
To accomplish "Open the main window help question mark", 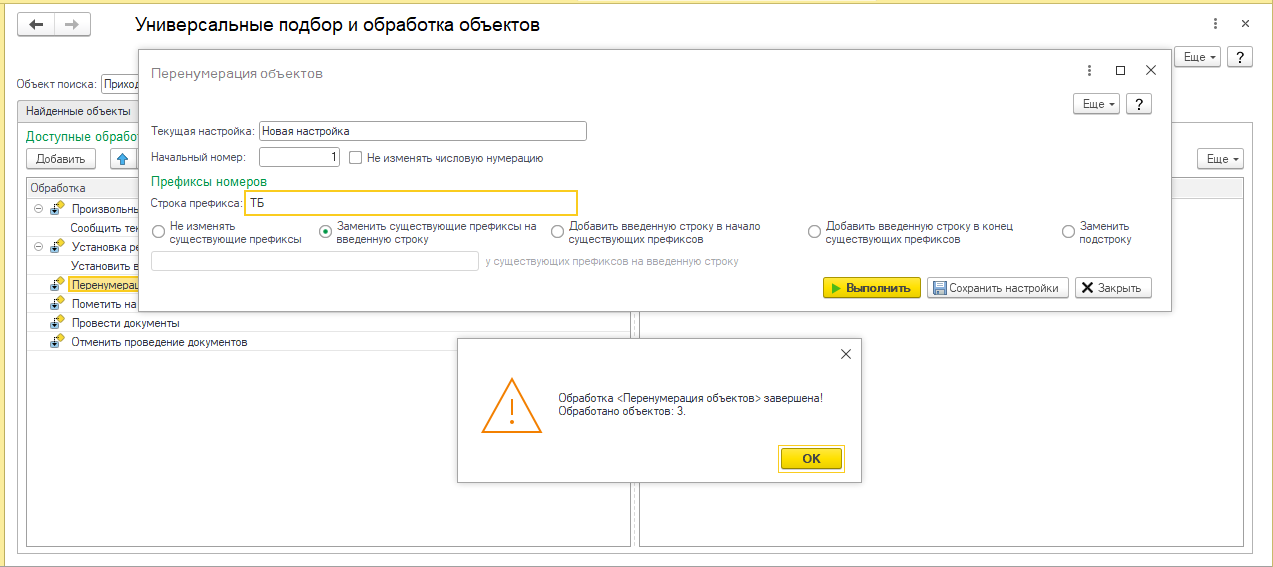I will (1240, 57).
